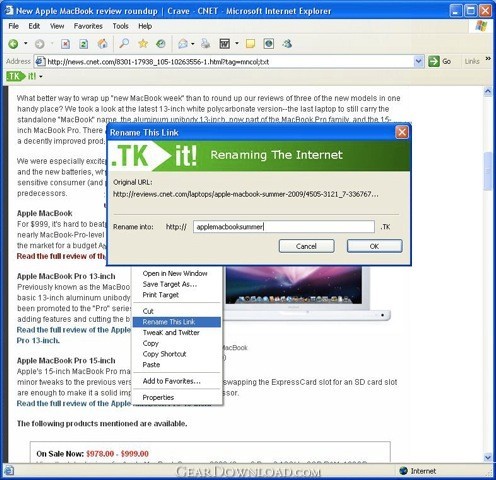Viewport: 496px width, 480px height.
Task: Open Search with magnifier icon
Action: 124,44
